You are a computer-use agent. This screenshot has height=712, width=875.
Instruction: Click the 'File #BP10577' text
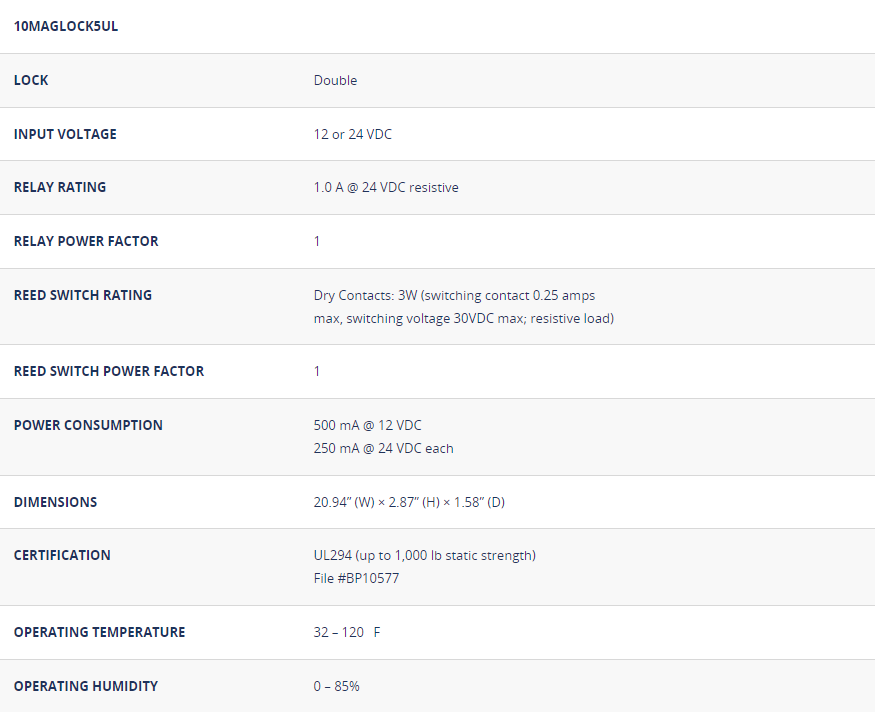[x=356, y=578]
